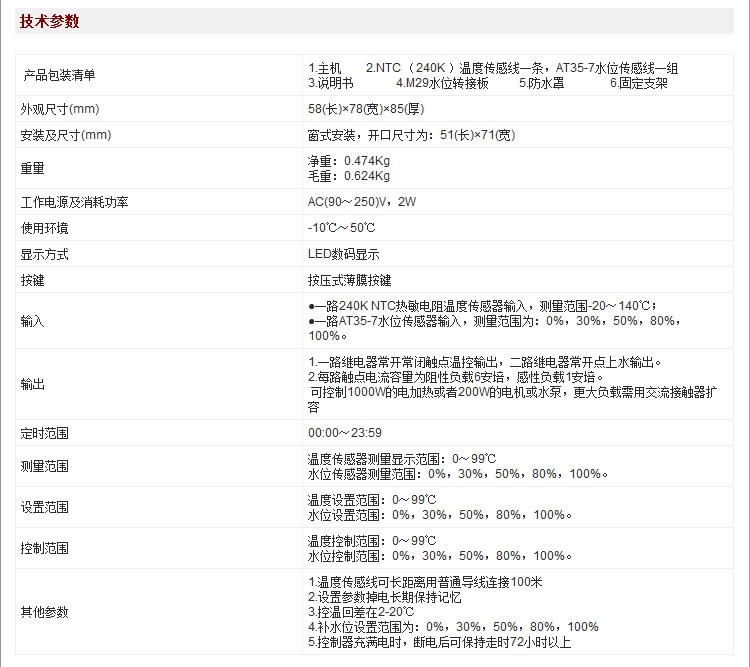Select the 按压式薄膜按键 value
Image resolution: width=750 pixels, height=667 pixels.
tap(349, 280)
